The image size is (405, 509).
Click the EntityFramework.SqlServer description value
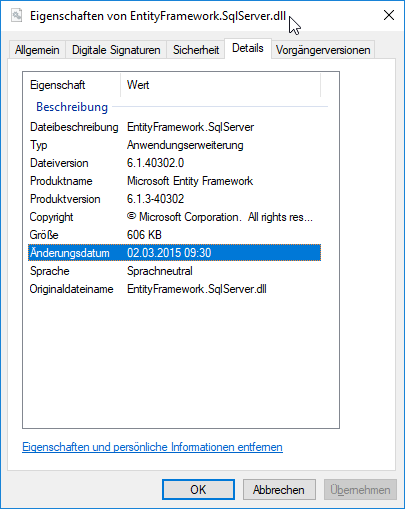click(x=190, y=127)
